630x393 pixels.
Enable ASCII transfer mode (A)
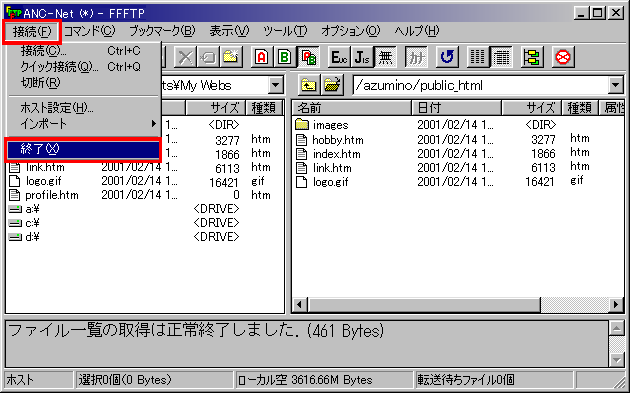(262, 57)
